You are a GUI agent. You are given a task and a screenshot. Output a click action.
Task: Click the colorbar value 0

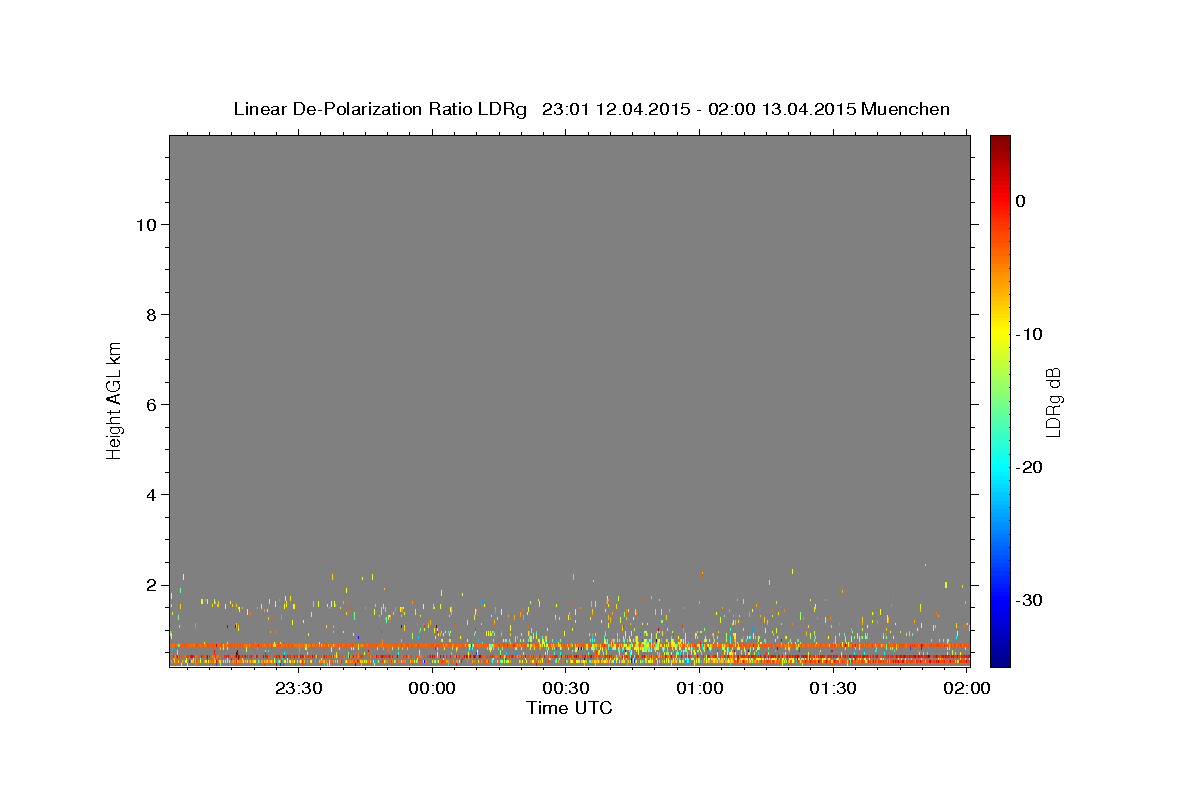pyautogui.click(x=1021, y=201)
